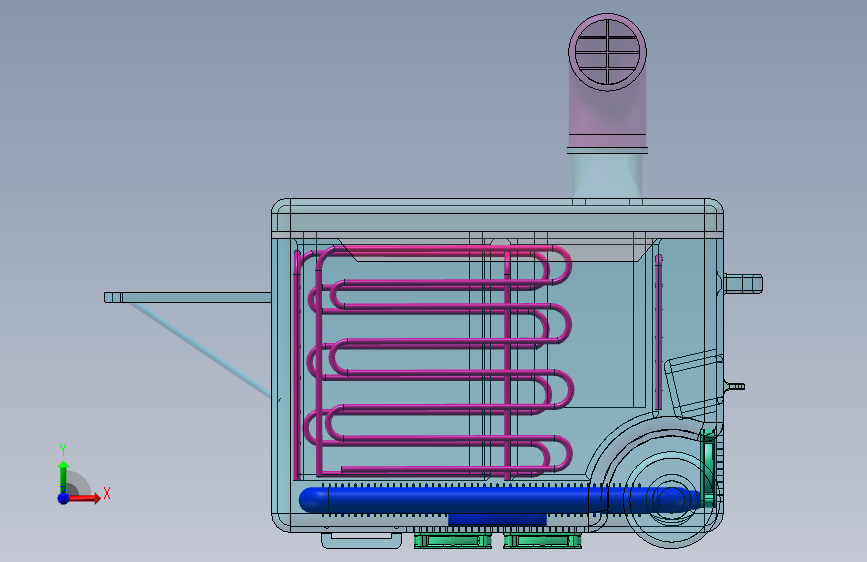Select the diagonal support strut under handle

click(200, 350)
